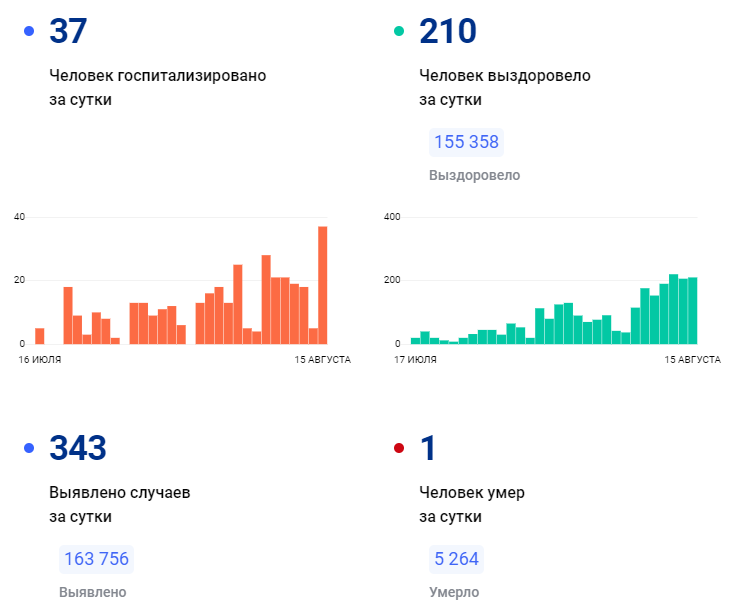
Task: Click the green dot beside 210
Action: pos(399,31)
